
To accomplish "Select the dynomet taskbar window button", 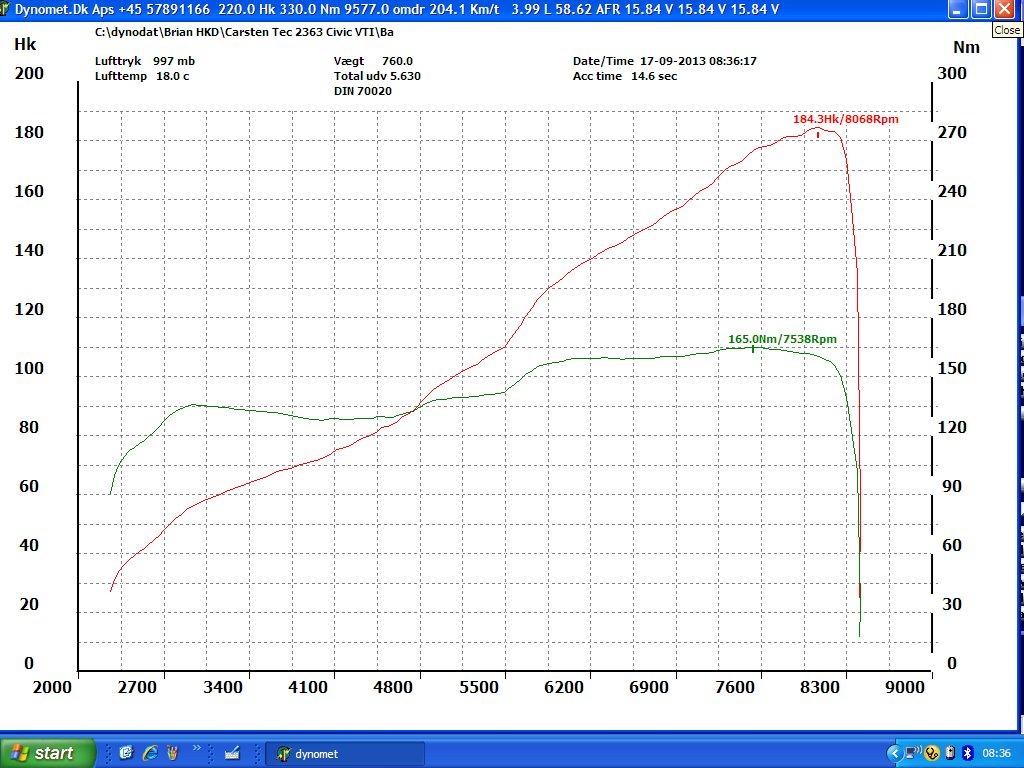I will click(x=345, y=753).
